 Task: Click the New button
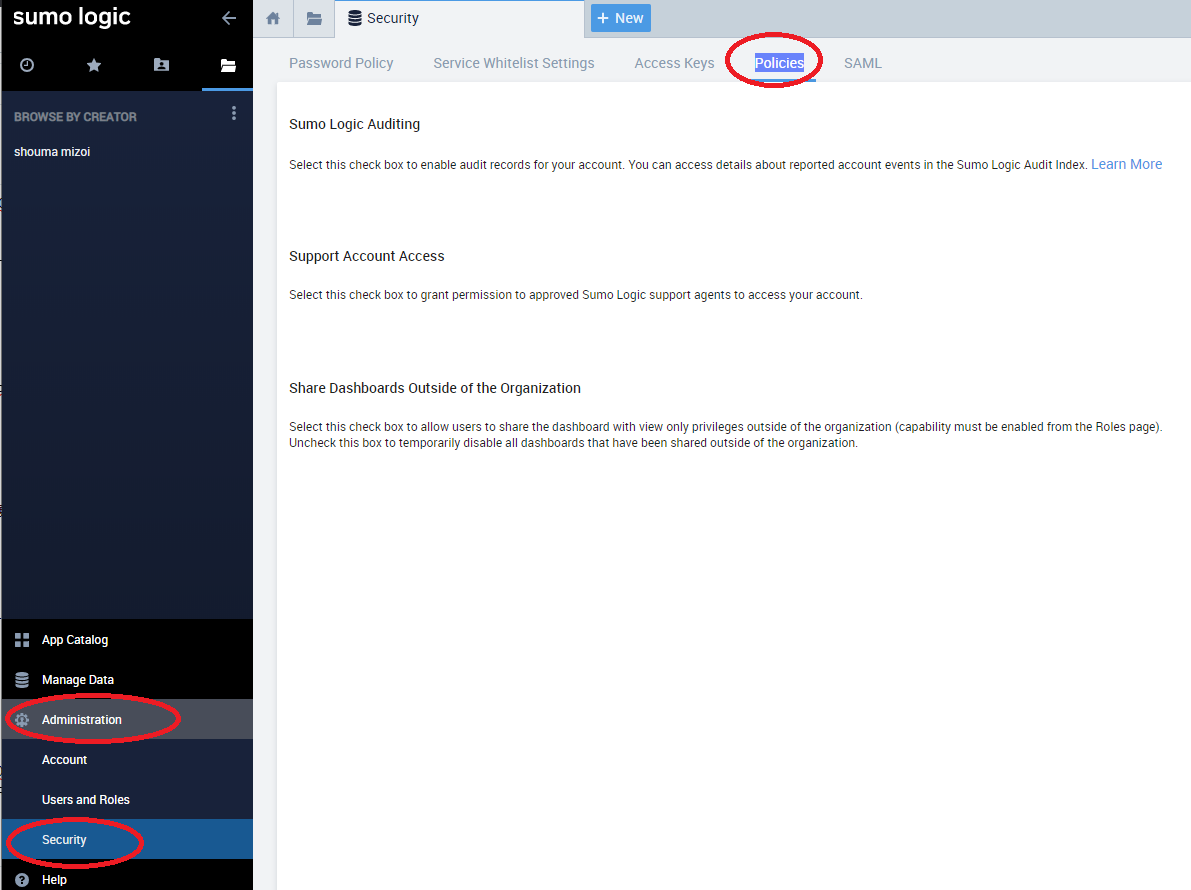tap(621, 18)
